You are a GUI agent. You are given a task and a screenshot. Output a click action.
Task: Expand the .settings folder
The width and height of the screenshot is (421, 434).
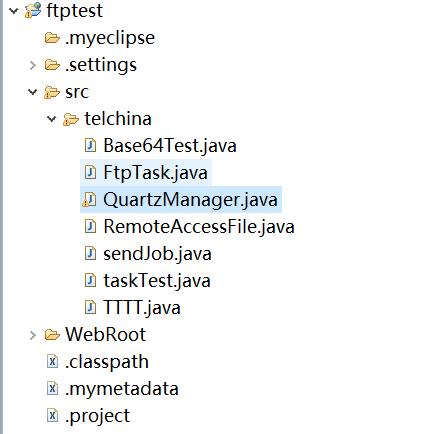[33, 65]
